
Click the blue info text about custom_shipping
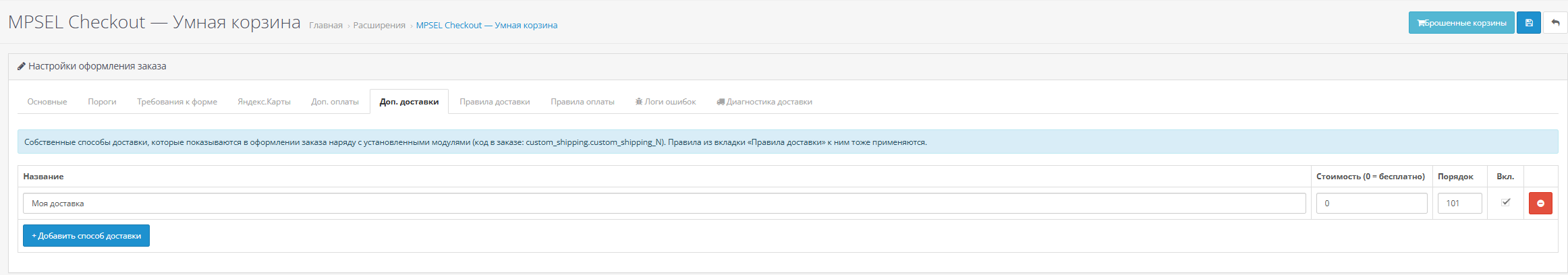(x=476, y=142)
